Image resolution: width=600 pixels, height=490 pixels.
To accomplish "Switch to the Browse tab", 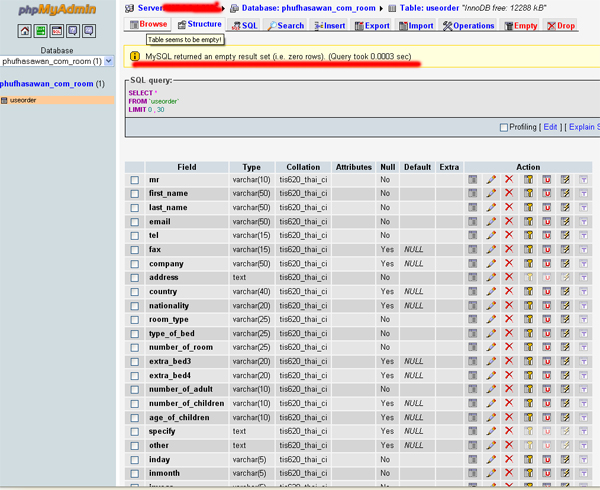I will click(148, 24).
